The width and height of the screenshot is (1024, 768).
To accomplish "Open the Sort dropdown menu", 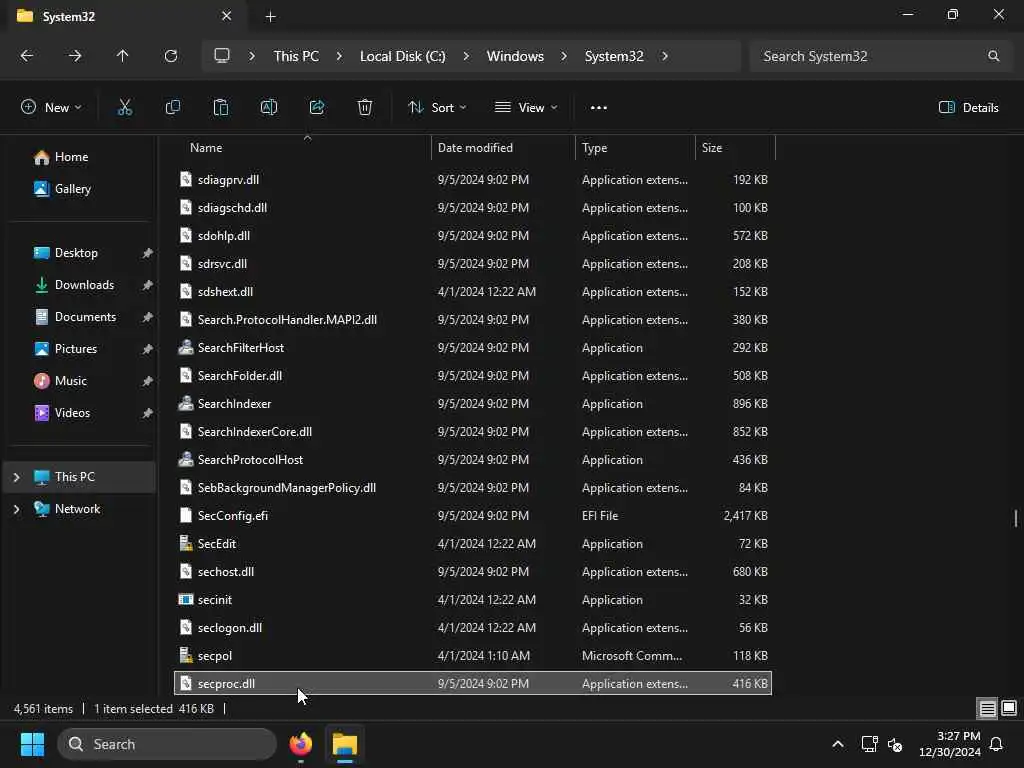I will click(x=437, y=108).
